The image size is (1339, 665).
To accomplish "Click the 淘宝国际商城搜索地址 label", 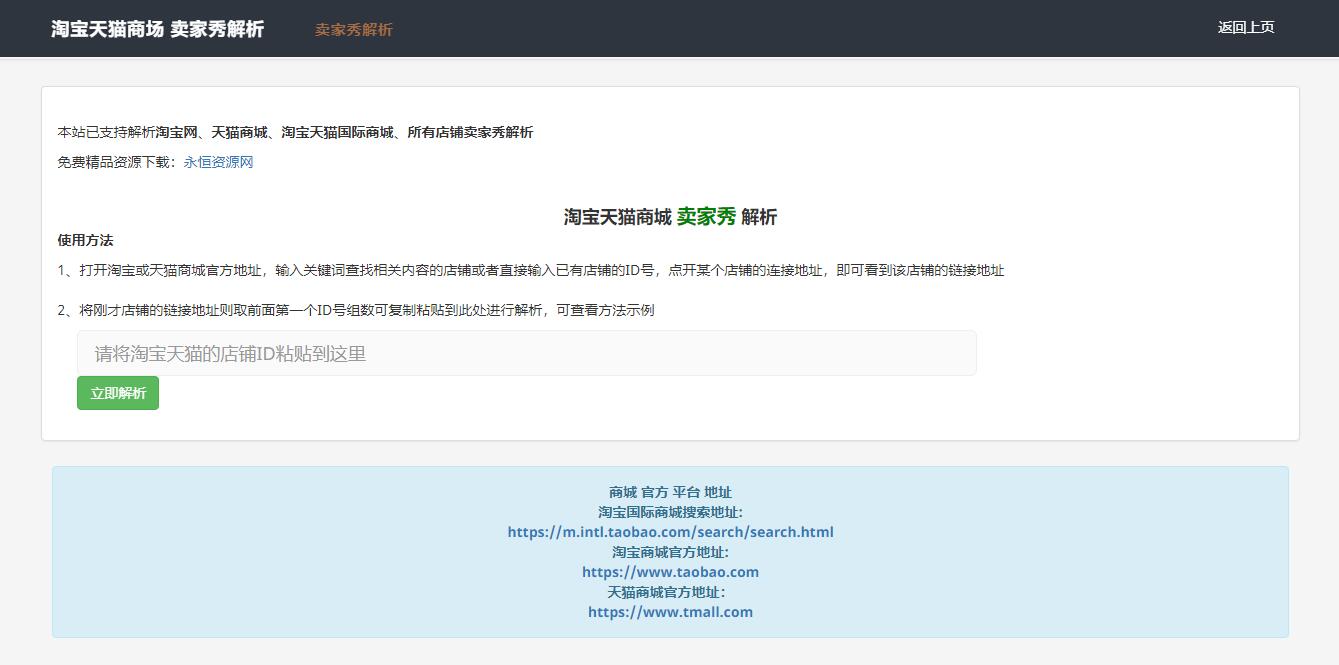I will [x=670, y=512].
